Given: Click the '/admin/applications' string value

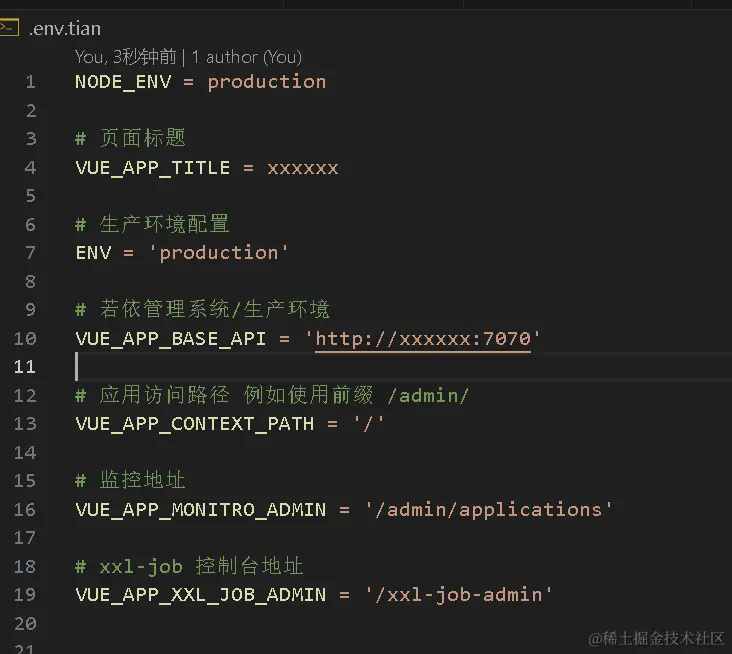Looking at the screenshot, I should [x=488, y=509].
